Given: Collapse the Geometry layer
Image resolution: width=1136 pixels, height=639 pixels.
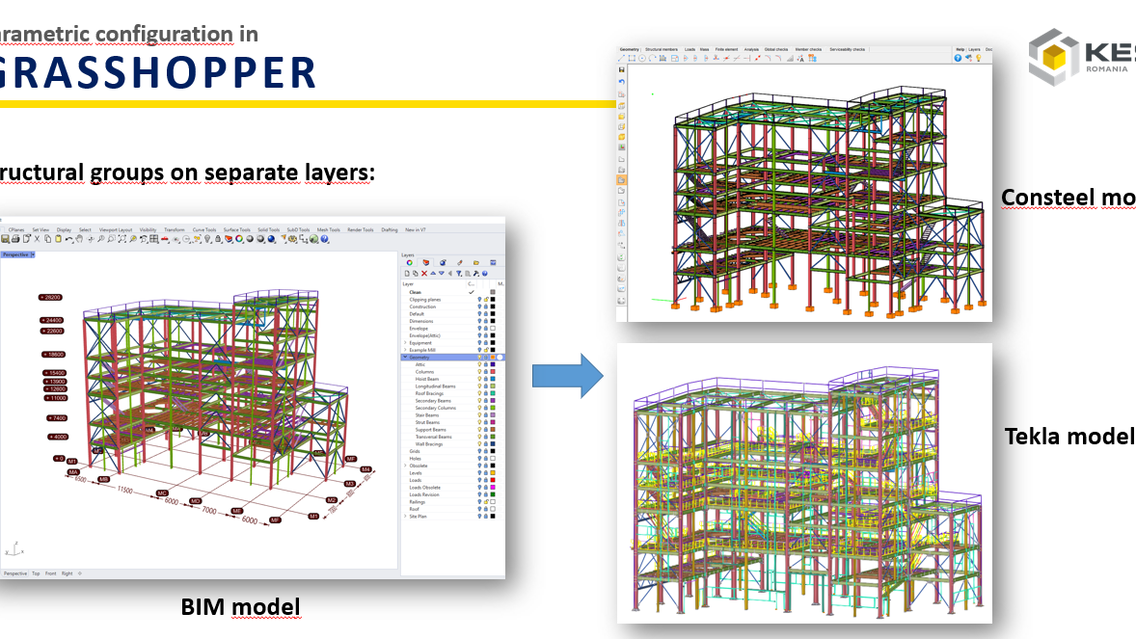Looking at the screenshot, I should [x=405, y=357].
